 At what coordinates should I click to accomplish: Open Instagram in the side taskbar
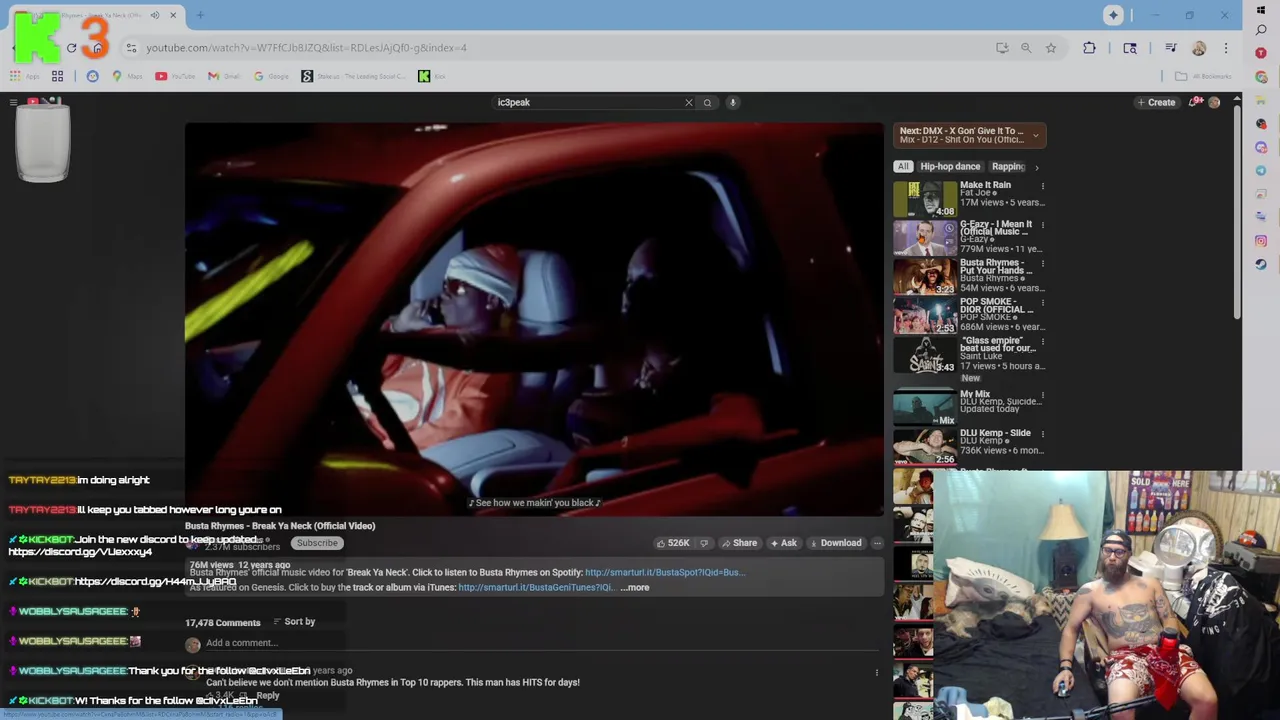[1261, 241]
